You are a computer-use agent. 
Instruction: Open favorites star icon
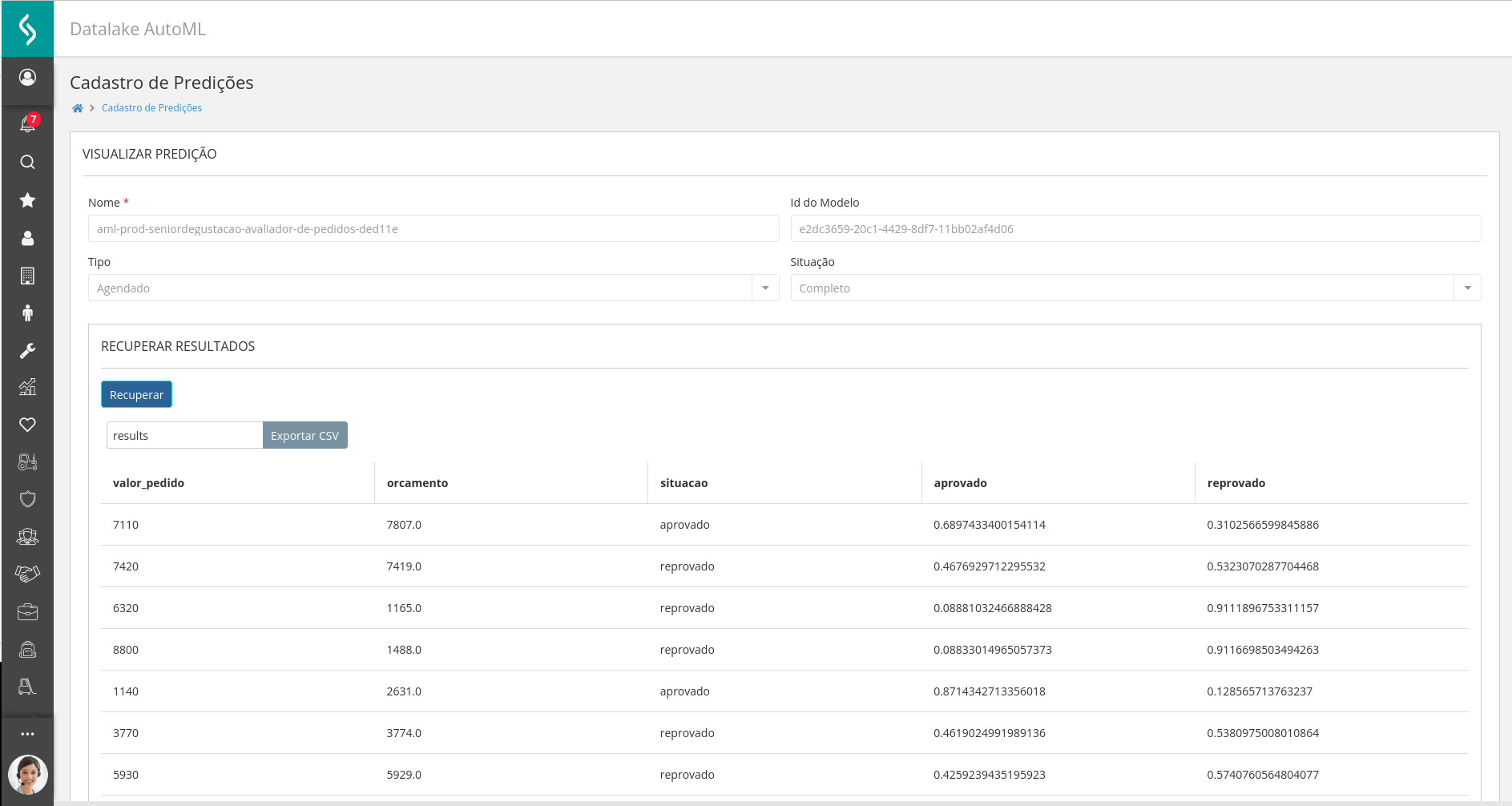[27, 200]
